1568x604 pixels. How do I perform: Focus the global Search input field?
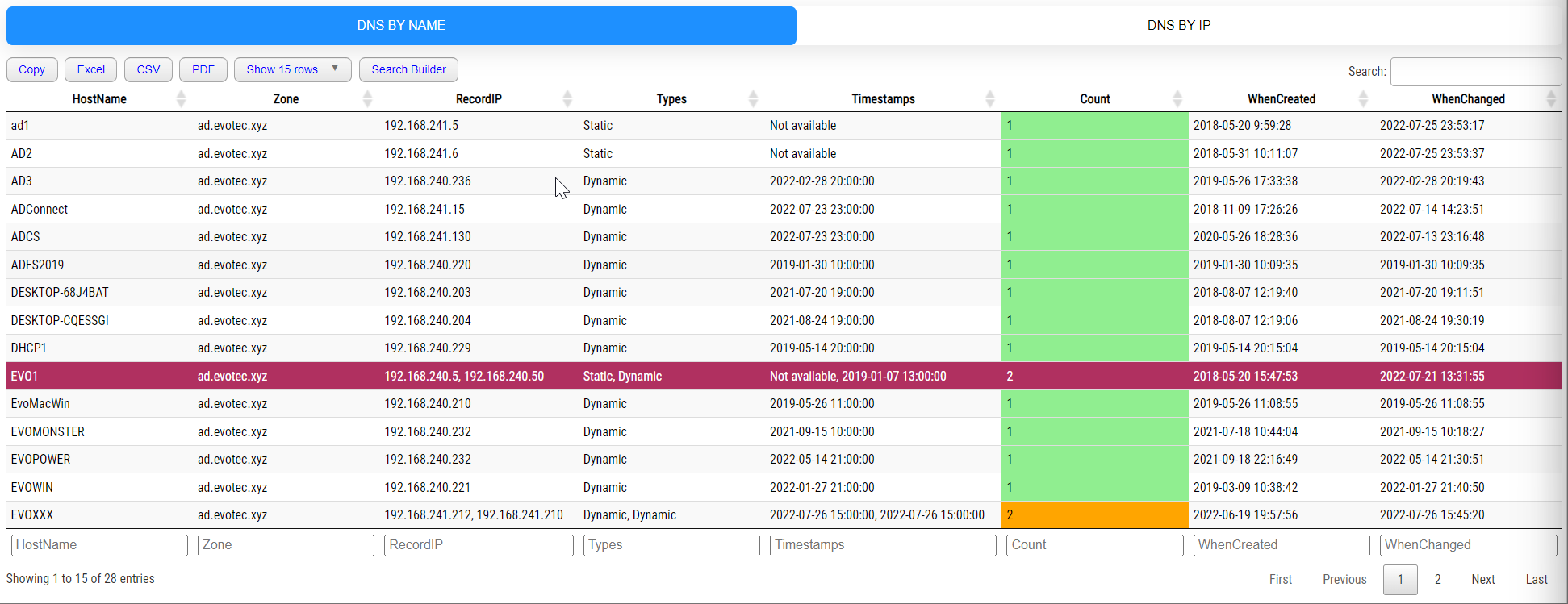[1475, 71]
